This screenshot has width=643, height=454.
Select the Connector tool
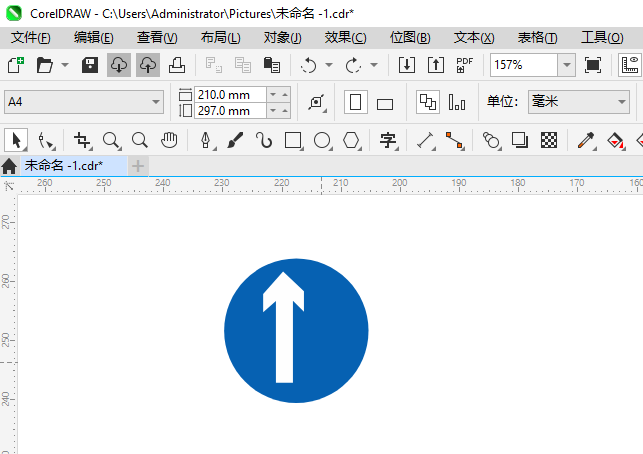point(454,141)
